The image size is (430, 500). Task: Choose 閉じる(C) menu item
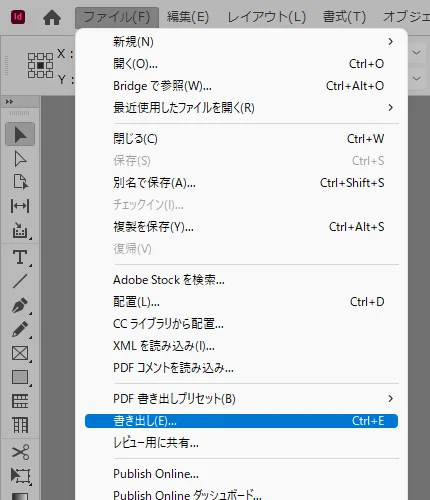click(241, 139)
